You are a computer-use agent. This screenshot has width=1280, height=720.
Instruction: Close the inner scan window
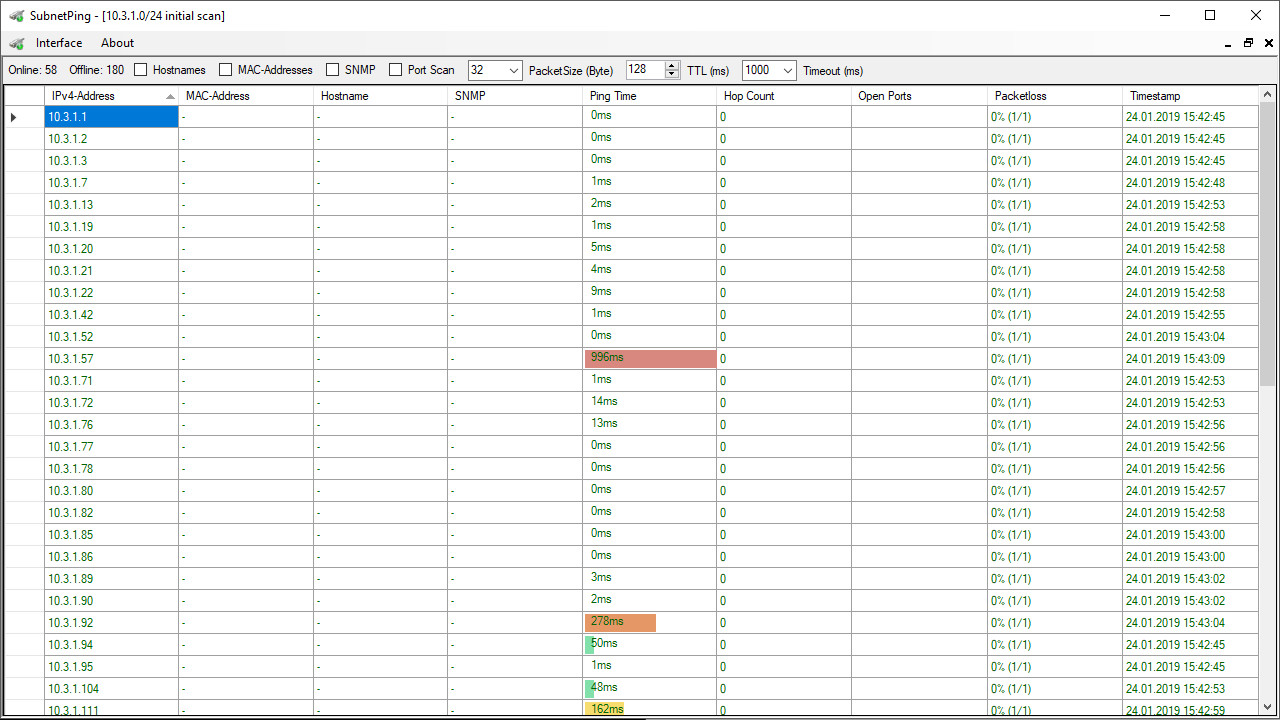tap(1268, 43)
